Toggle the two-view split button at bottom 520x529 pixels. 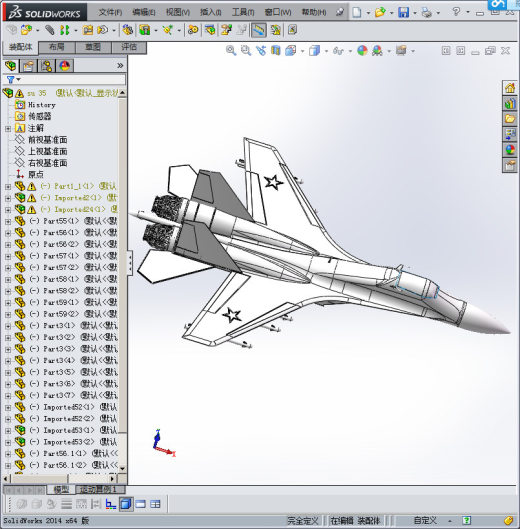pyautogui.click(x=155, y=504)
